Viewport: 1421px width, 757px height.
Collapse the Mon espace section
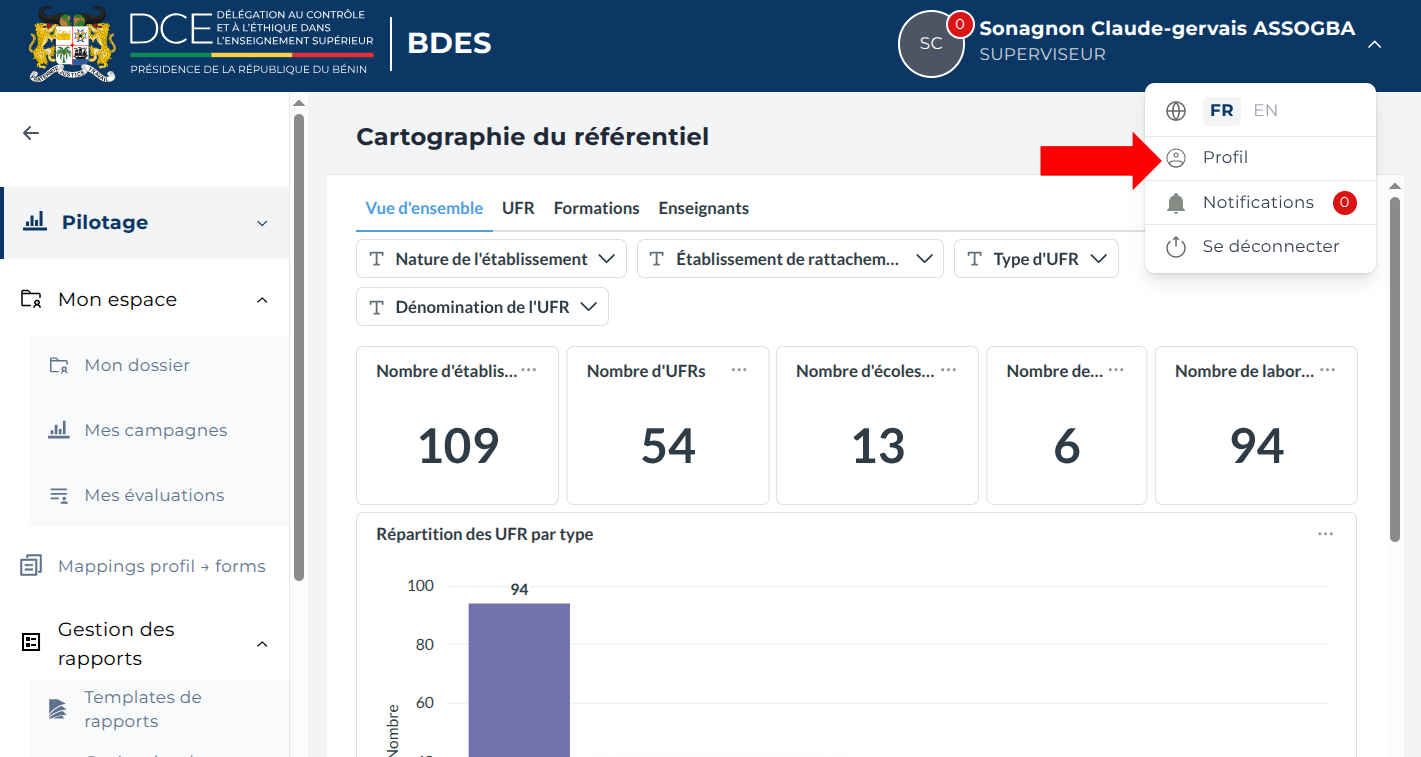263,300
